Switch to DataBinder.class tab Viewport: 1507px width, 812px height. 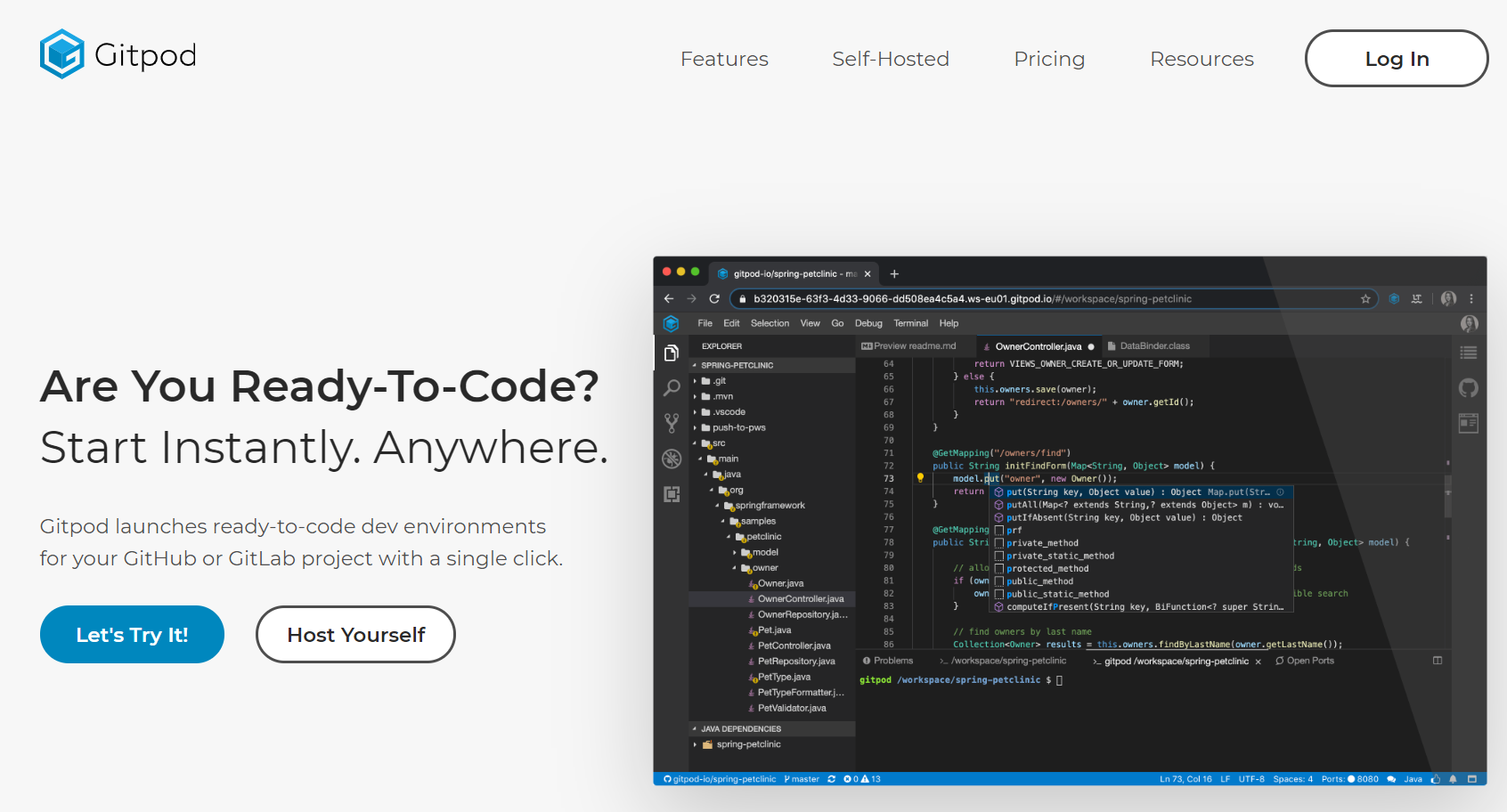(1154, 346)
